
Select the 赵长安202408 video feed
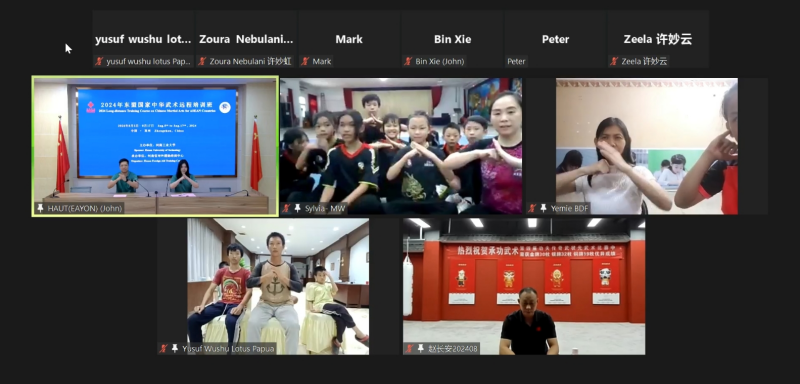(524, 287)
